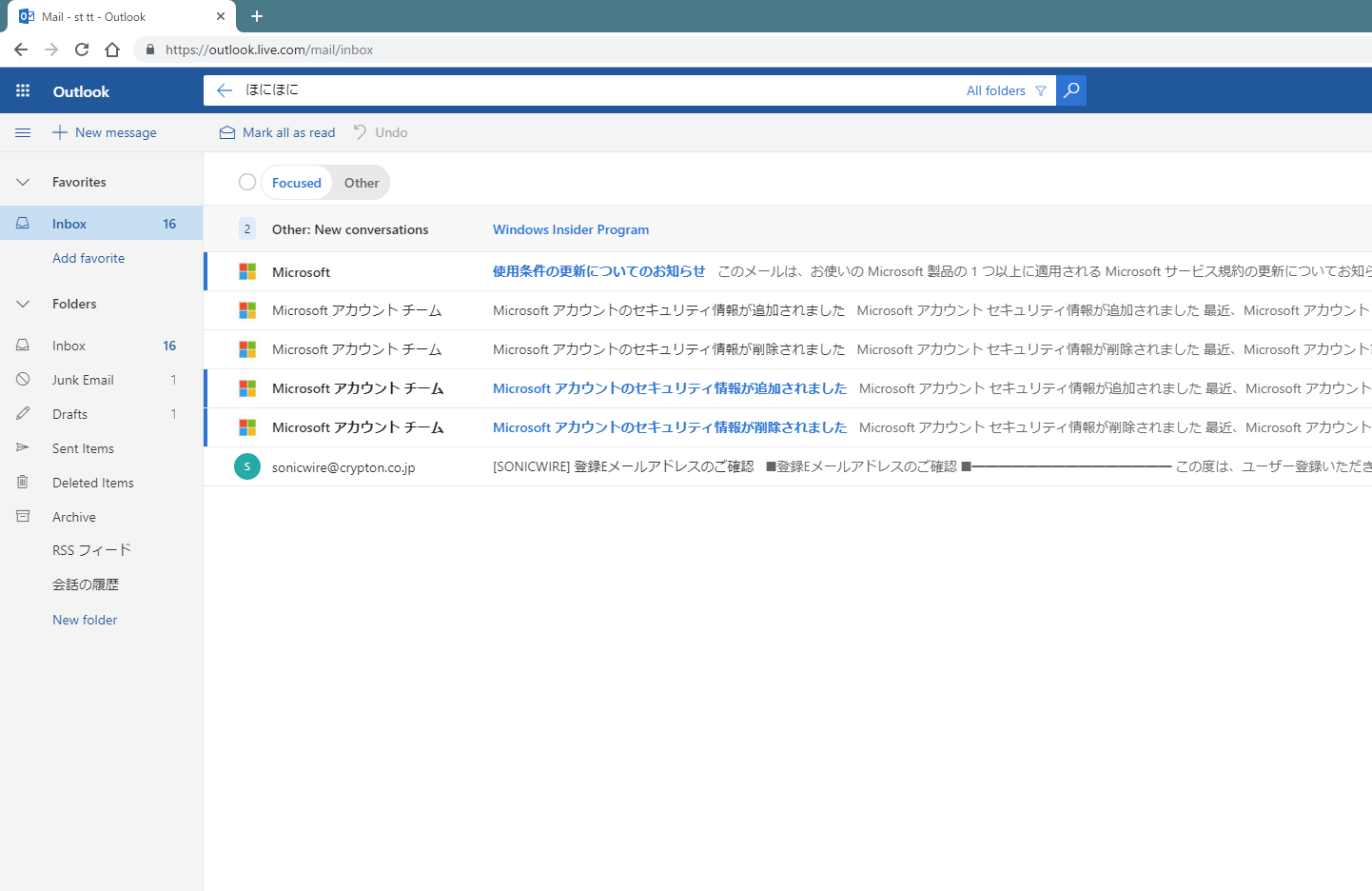Screen dimensions: 1372x891
Task: Open the Windows Insider Program conversation link
Action: [x=571, y=229]
